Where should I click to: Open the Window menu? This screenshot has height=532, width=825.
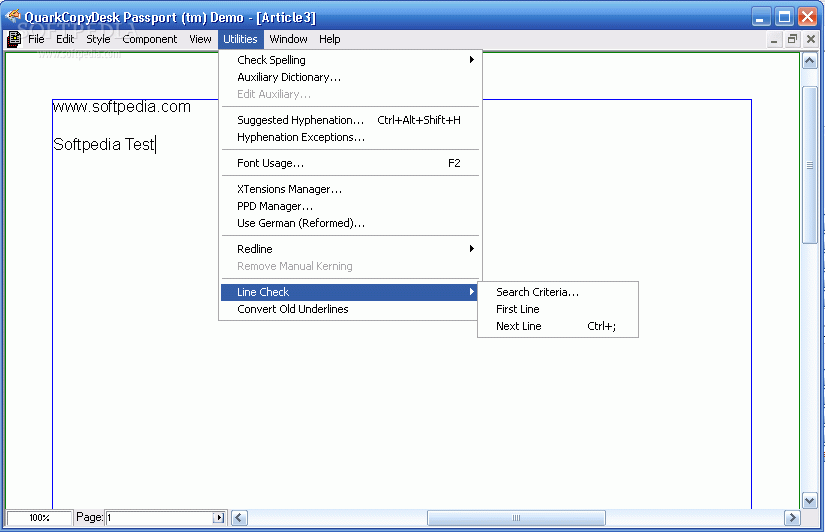288,39
